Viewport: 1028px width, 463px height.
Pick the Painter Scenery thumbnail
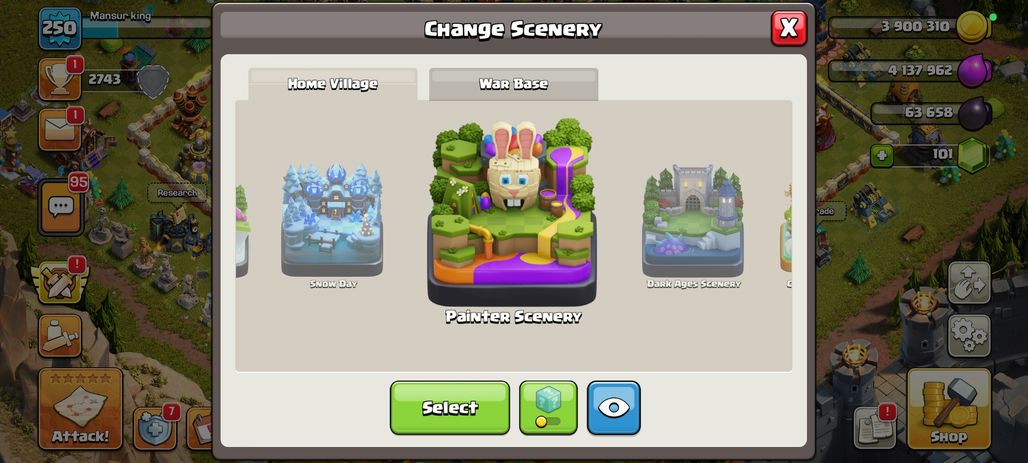click(512, 213)
